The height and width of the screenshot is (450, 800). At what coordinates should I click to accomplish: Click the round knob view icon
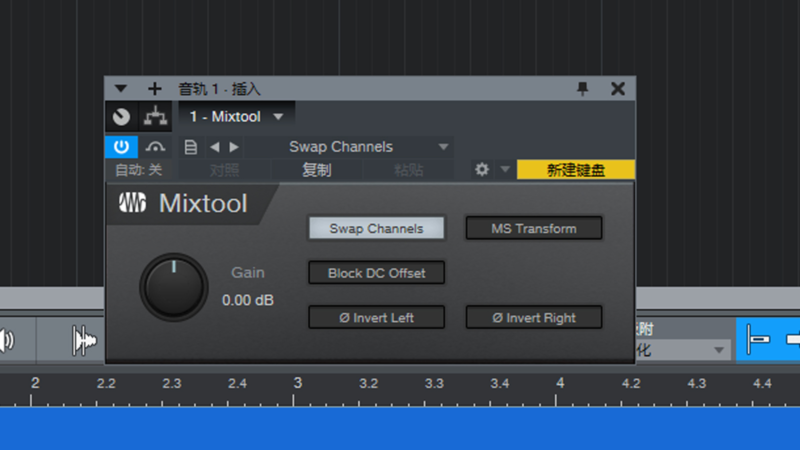coord(121,116)
